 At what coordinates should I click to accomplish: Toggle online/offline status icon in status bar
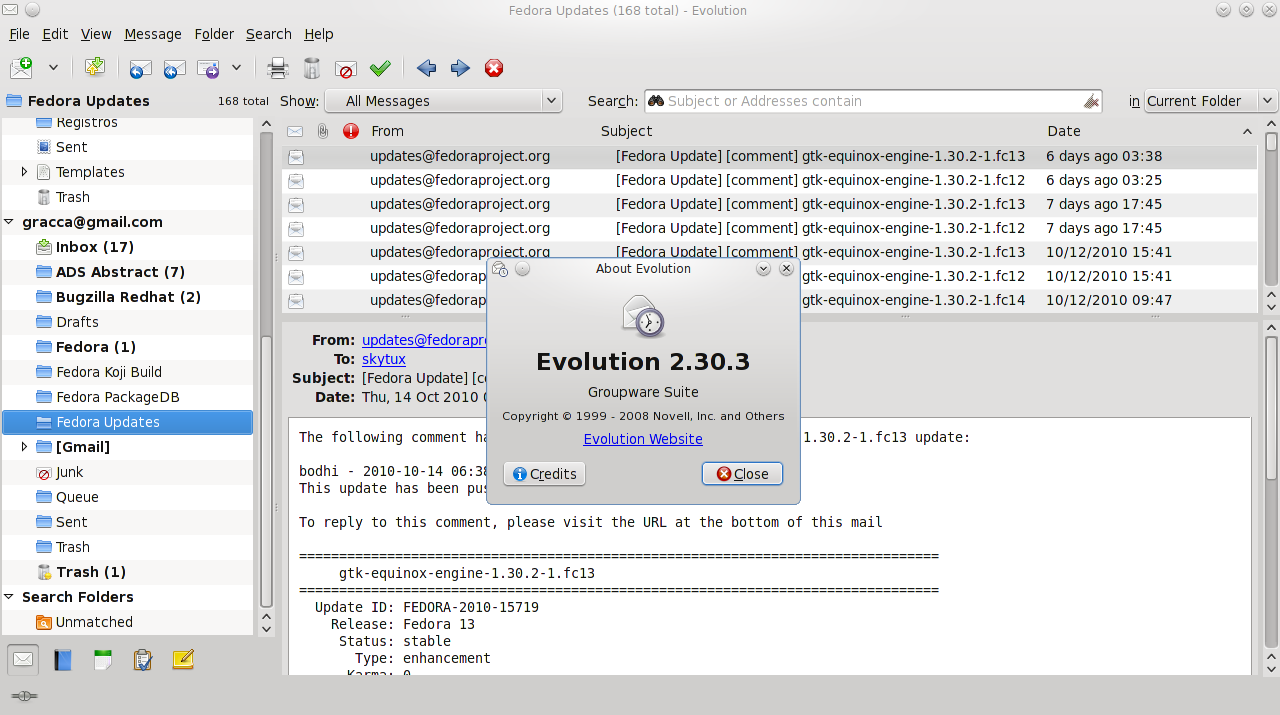[24, 695]
